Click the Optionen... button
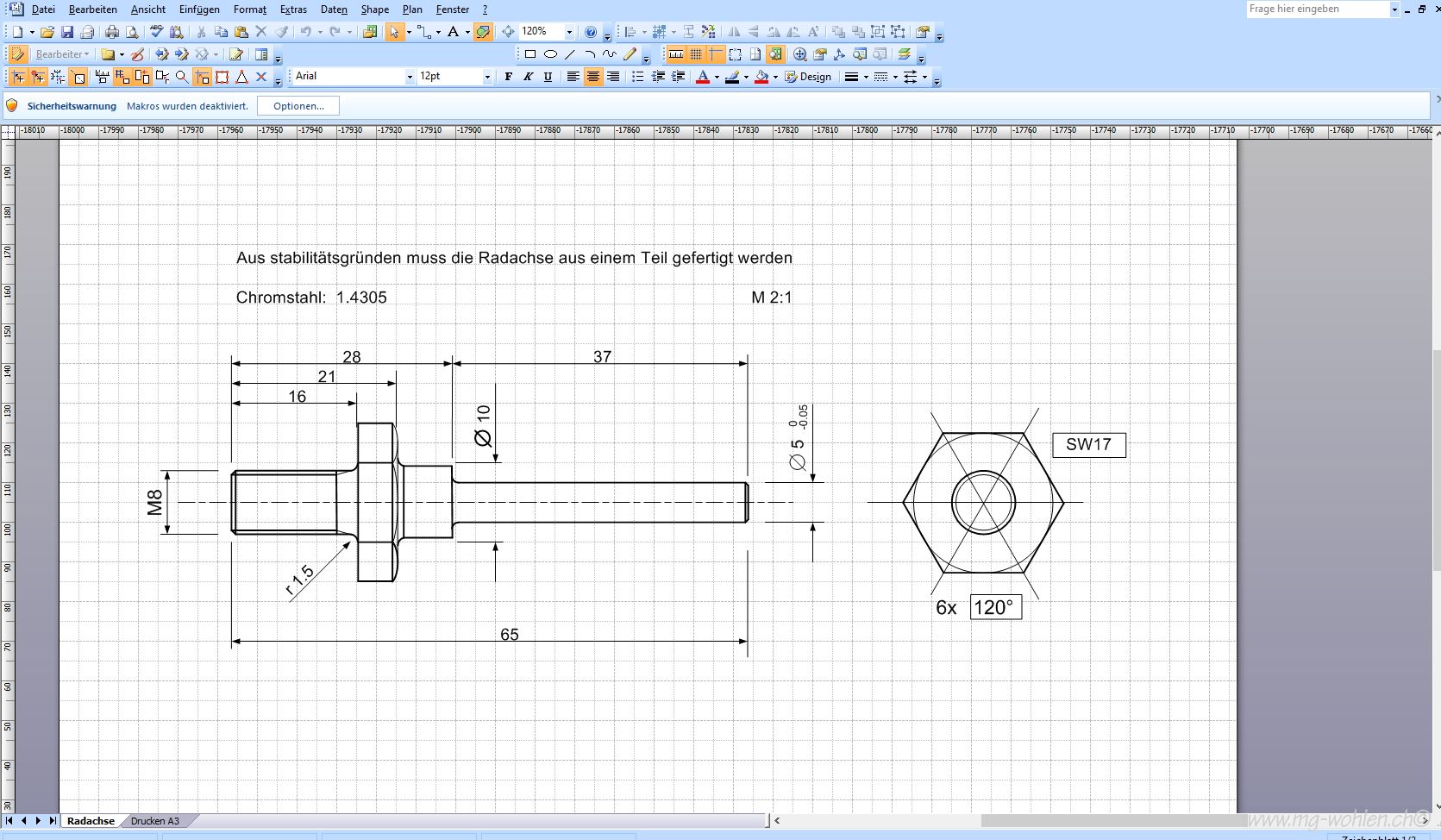 (298, 106)
